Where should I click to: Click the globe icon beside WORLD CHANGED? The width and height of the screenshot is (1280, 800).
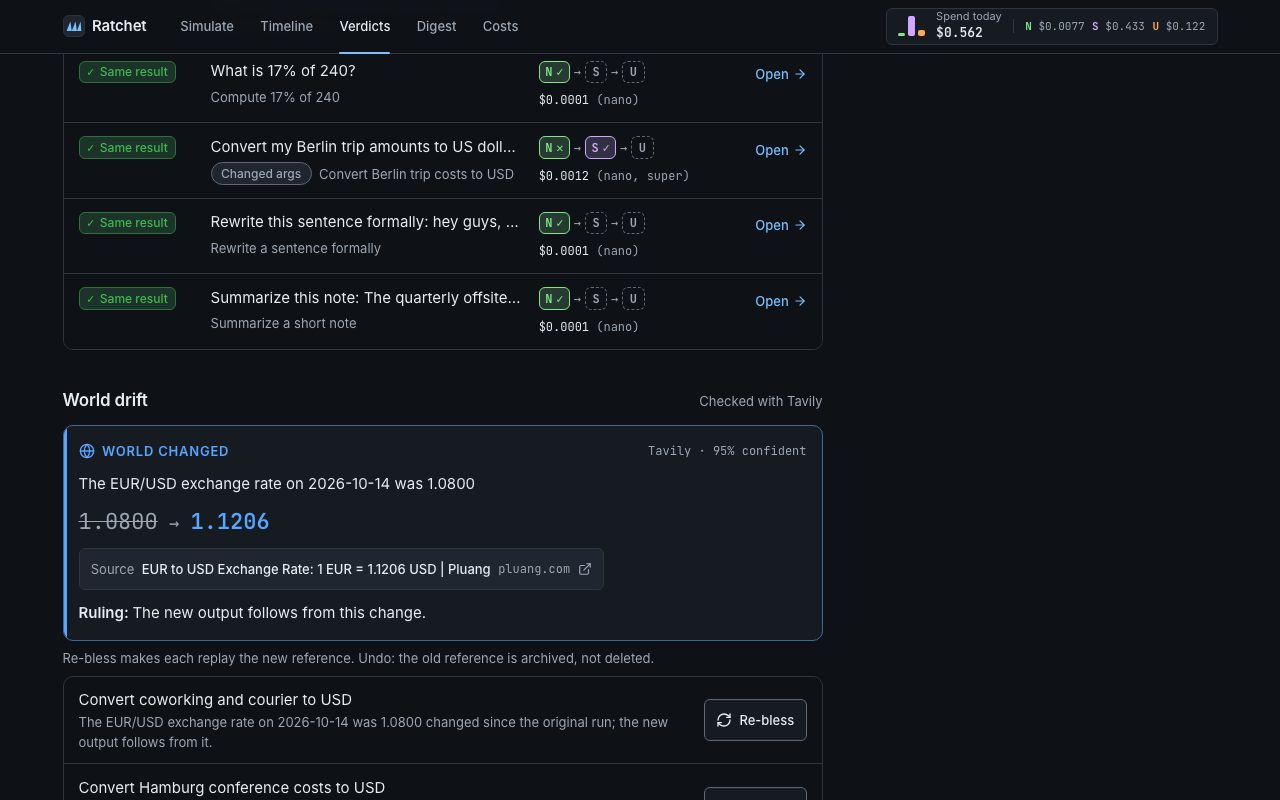pos(87,451)
